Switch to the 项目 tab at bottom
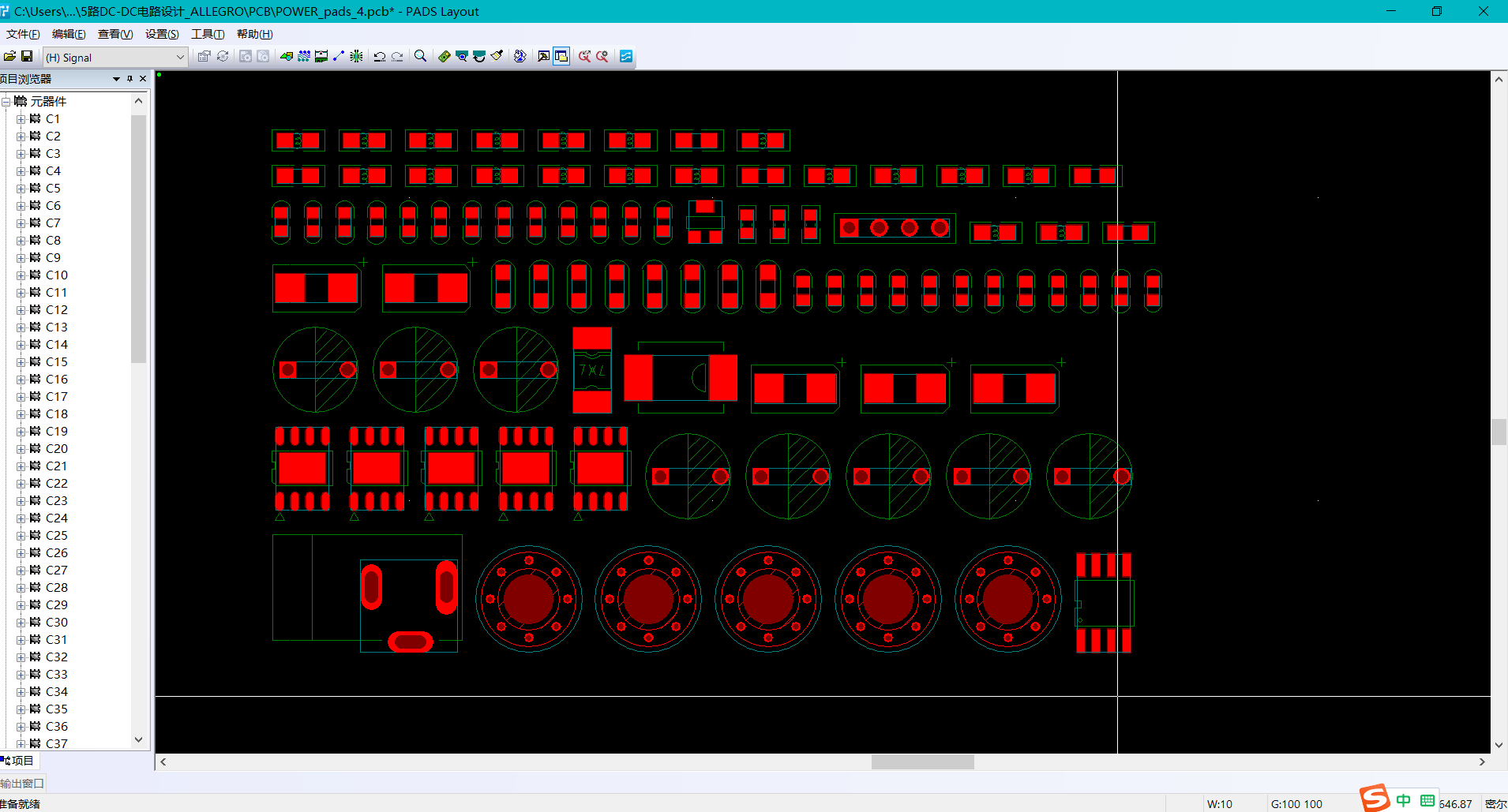 coord(19,760)
